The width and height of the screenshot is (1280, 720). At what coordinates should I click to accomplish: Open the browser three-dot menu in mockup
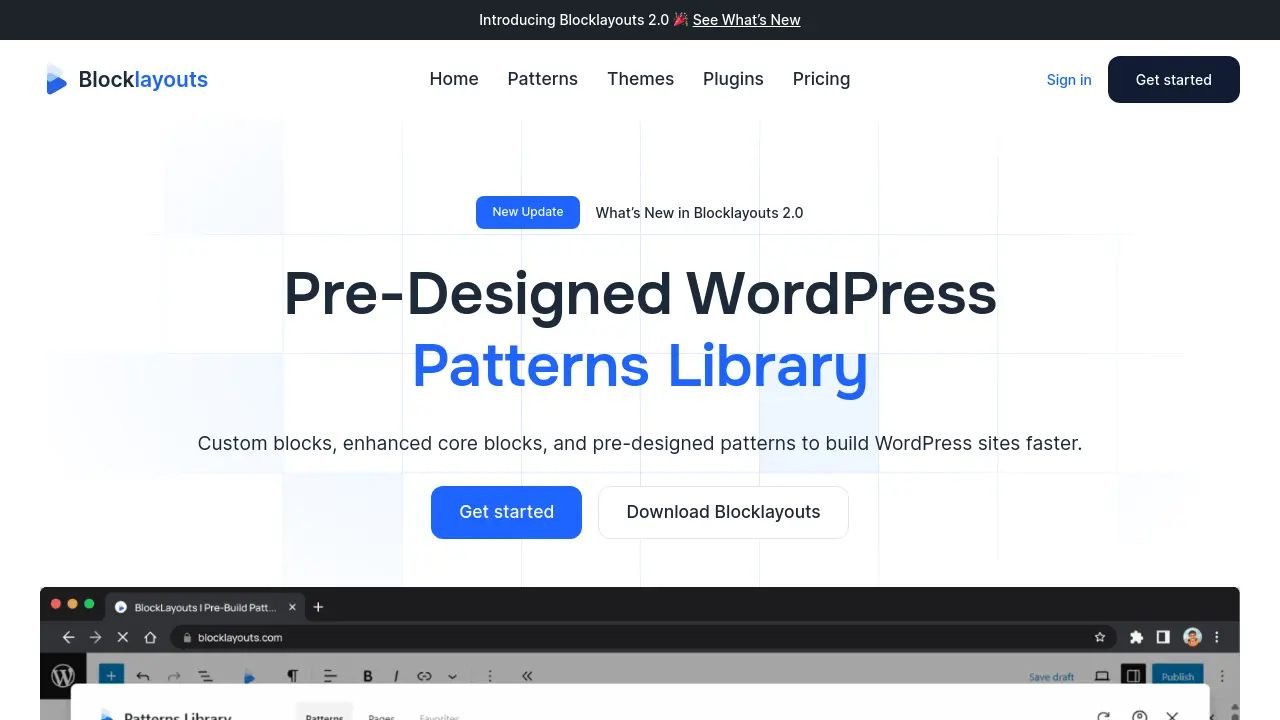point(1217,637)
